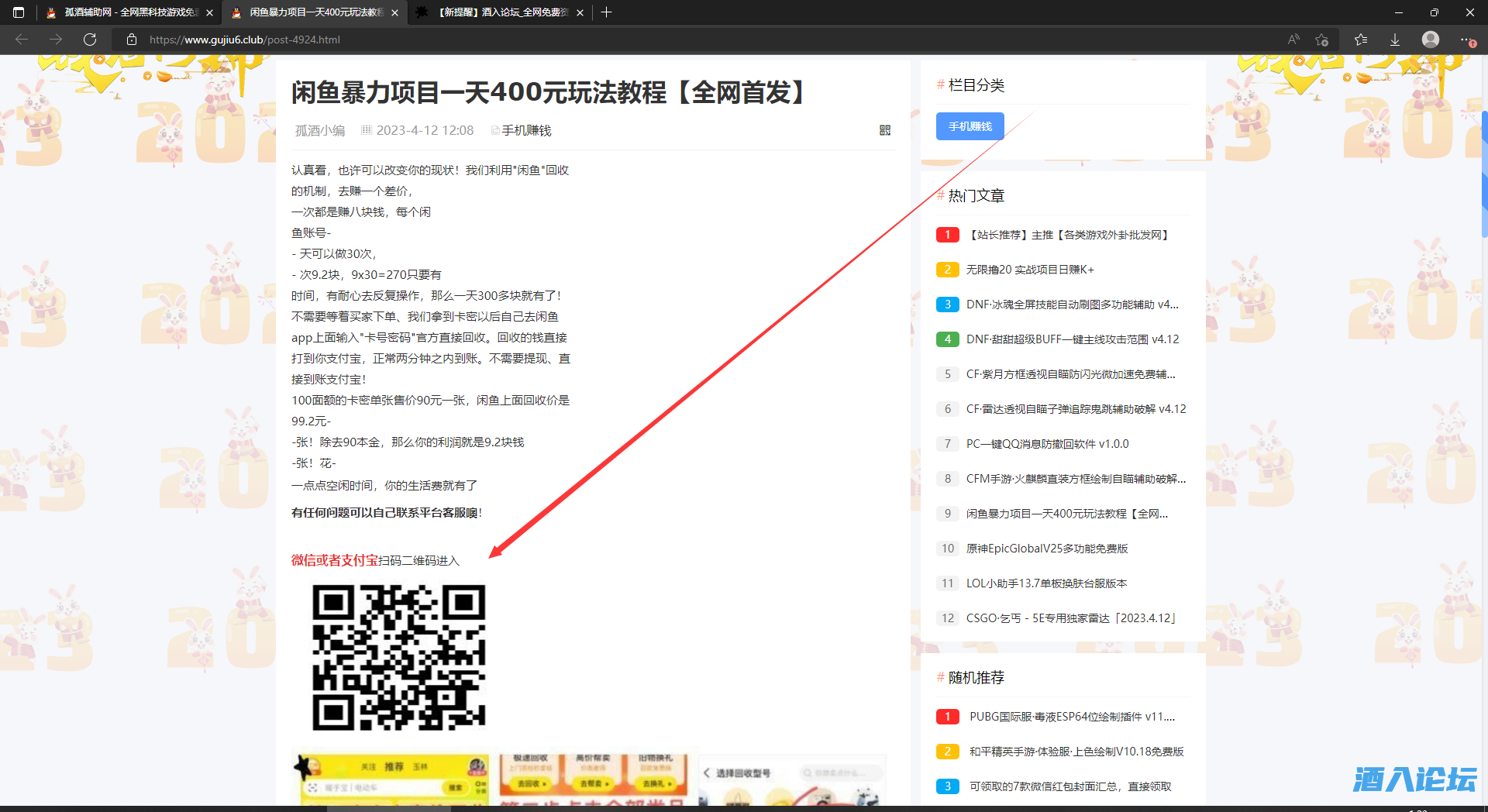1488x812 pixels.
Task: Open DNF·冰魂全屏技能自动刷图 article
Action: (x=1073, y=304)
